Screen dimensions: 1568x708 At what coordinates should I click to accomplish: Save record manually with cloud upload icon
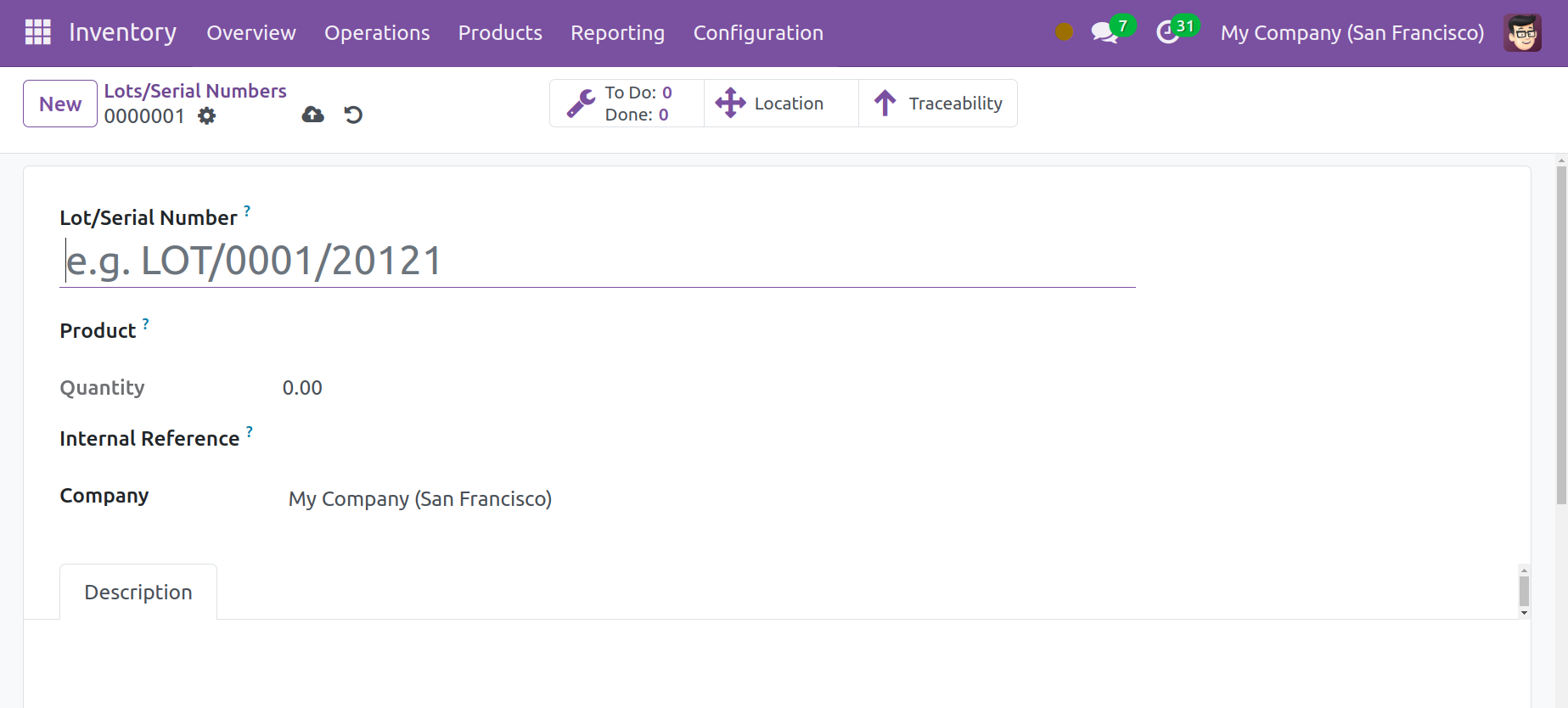(x=312, y=115)
